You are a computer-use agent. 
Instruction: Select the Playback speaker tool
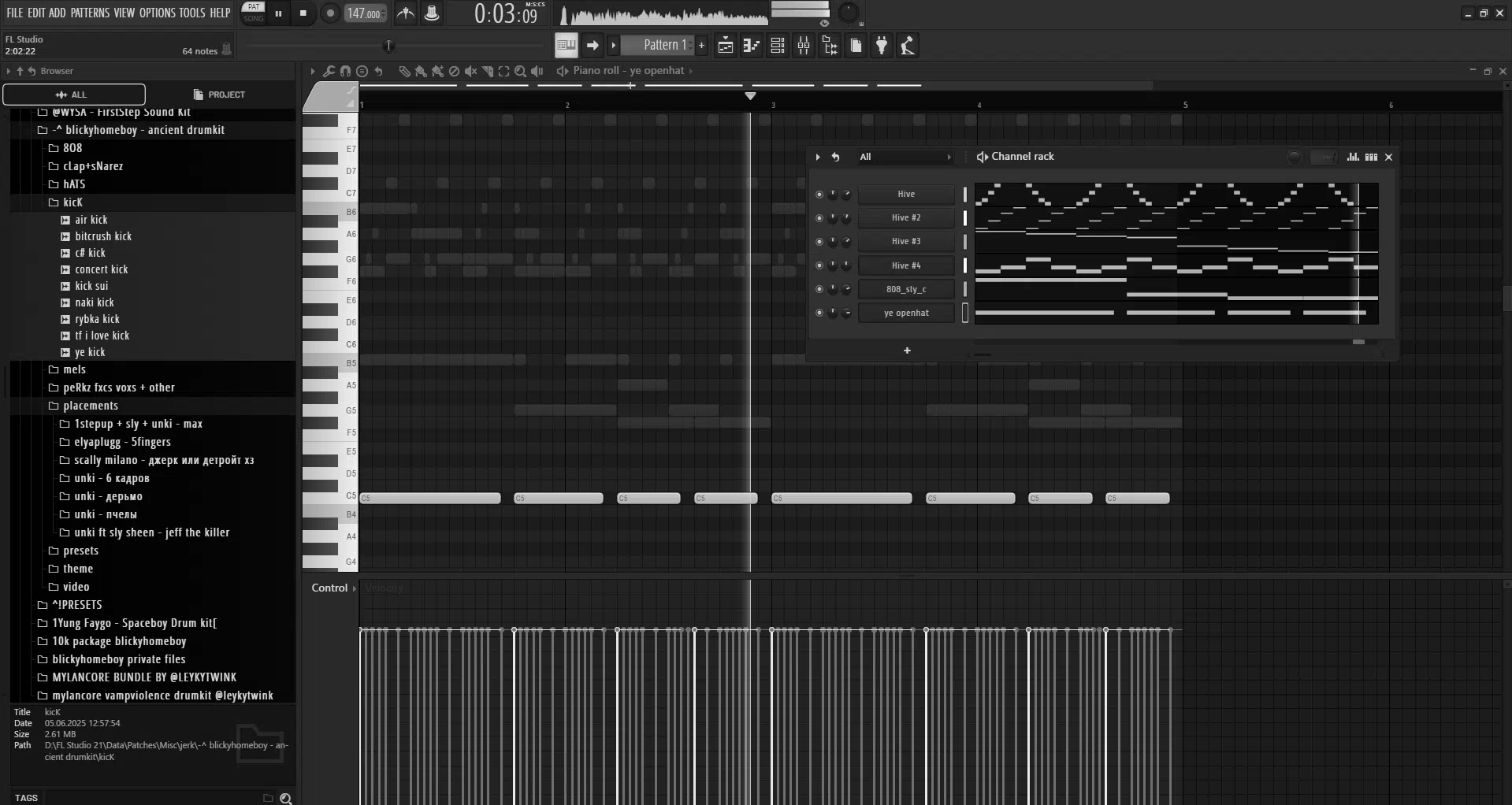pos(537,71)
